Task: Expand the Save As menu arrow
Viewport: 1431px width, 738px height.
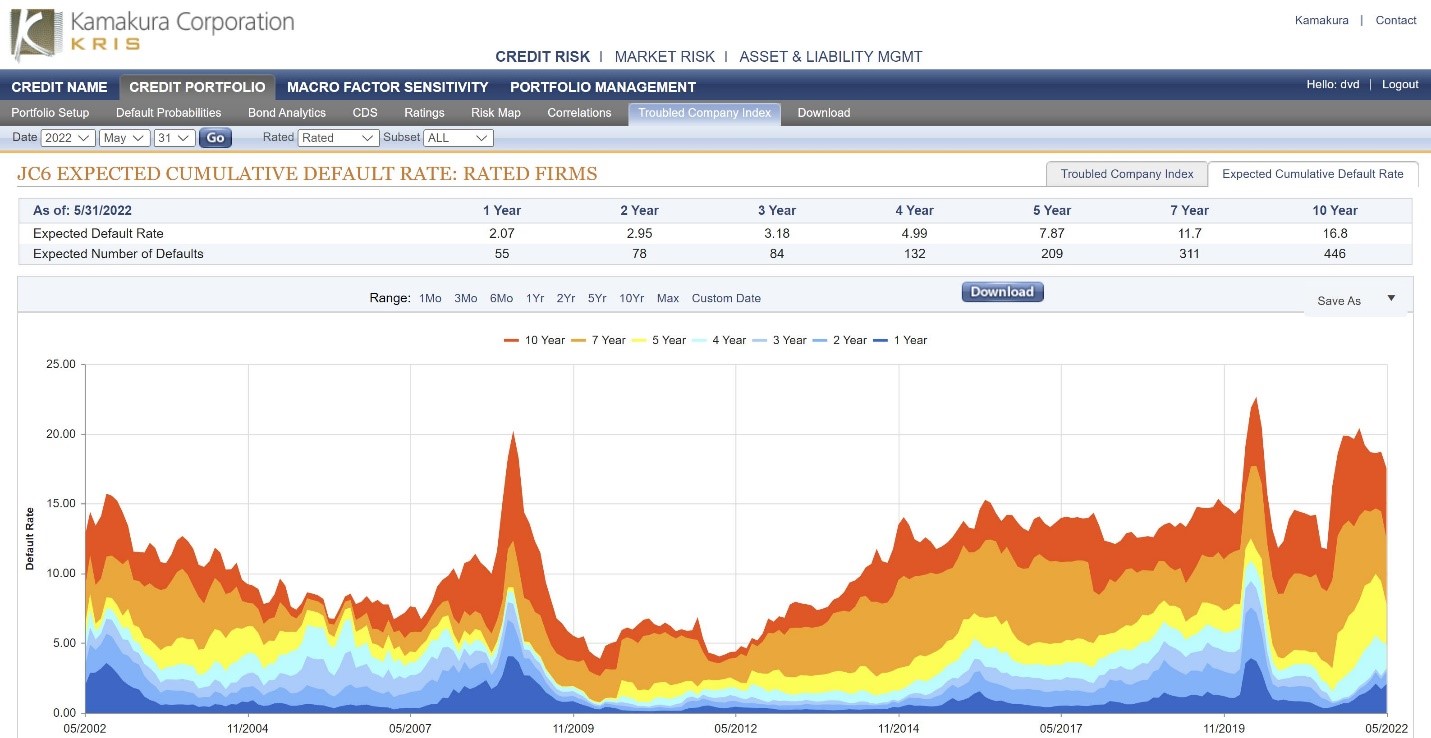Action: (1390, 299)
